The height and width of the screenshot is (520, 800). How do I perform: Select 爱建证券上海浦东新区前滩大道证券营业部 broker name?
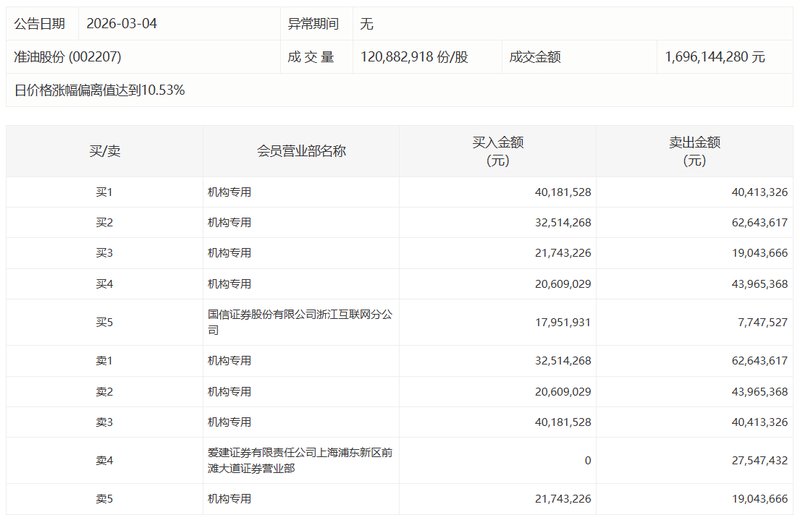tap(299, 460)
